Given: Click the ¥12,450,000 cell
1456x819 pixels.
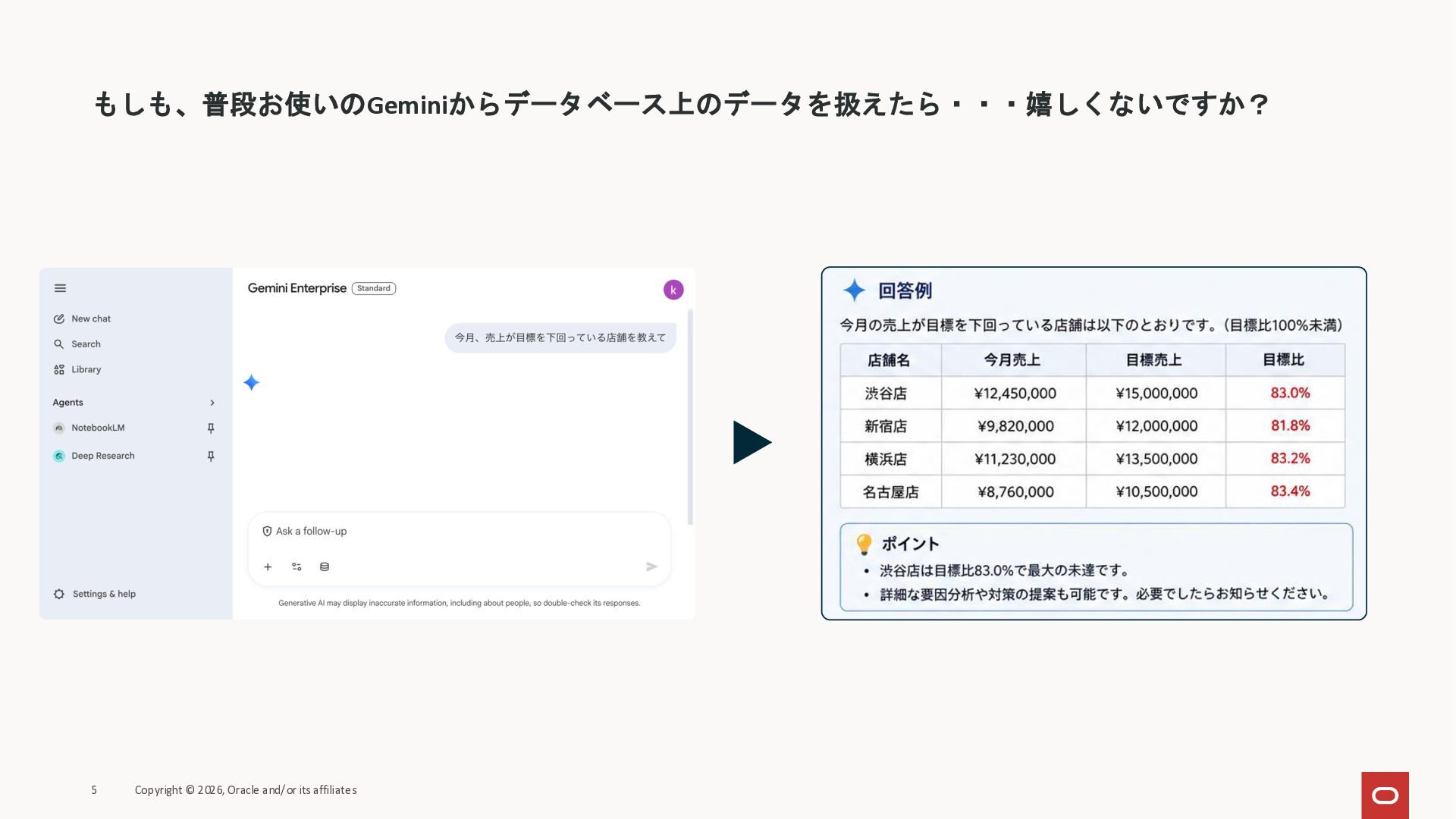Looking at the screenshot, I should (1015, 394).
